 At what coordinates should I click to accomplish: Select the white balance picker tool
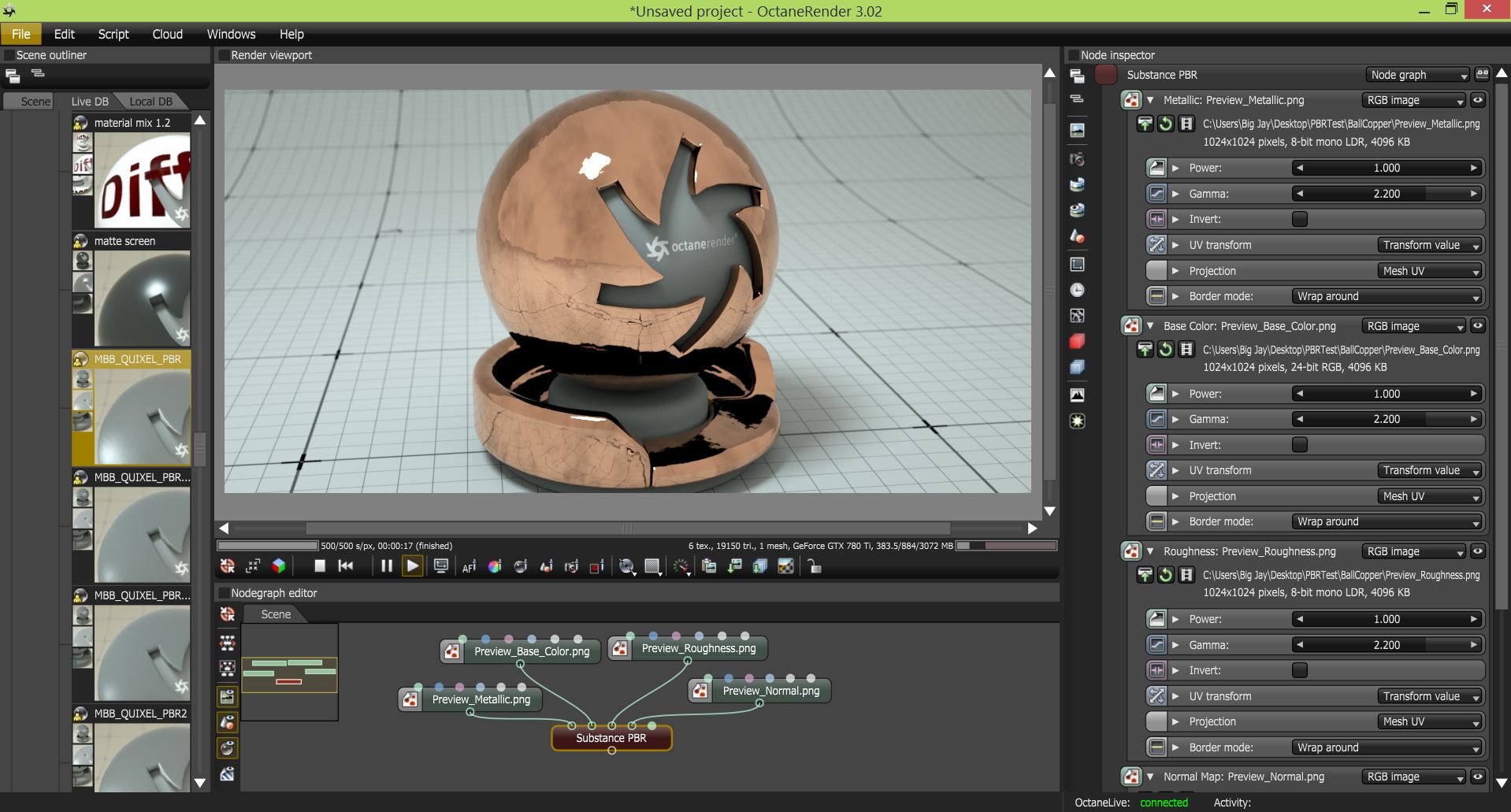point(495,566)
